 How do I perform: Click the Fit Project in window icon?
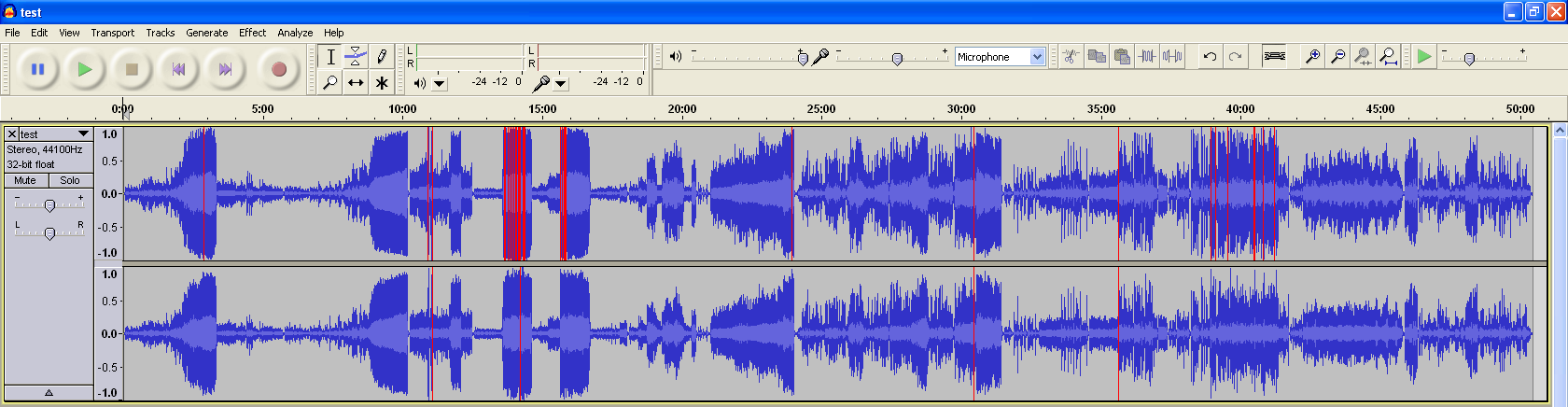coord(1388,56)
